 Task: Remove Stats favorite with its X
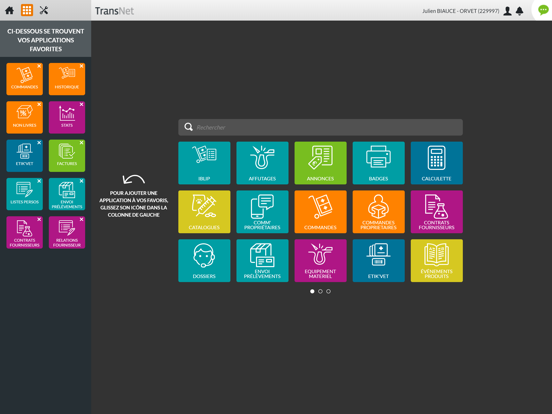point(81,104)
